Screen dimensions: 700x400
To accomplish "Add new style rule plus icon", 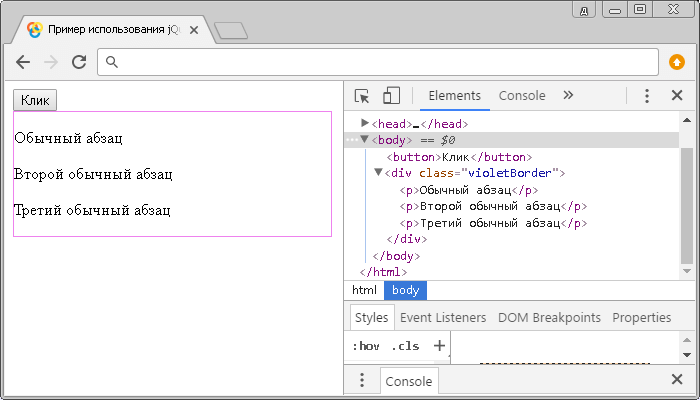I will (x=439, y=346).
